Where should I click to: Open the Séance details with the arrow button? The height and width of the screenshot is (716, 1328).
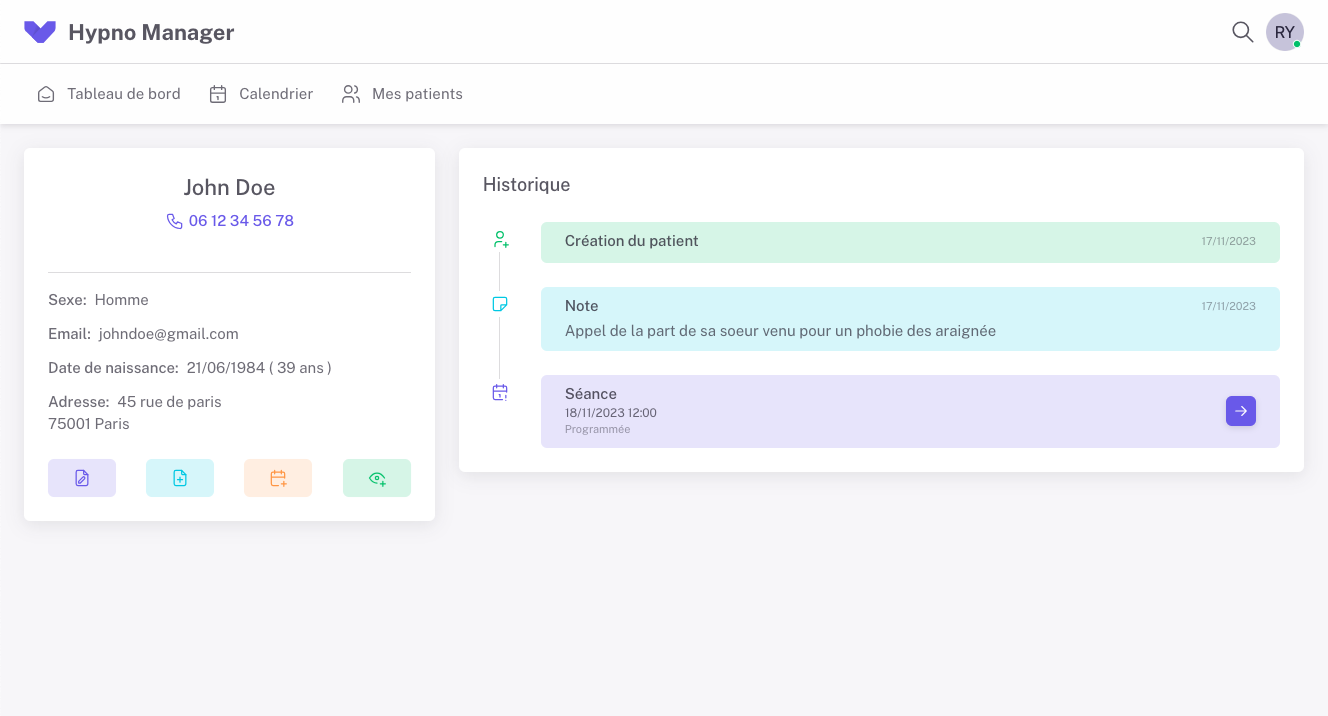1240,411
